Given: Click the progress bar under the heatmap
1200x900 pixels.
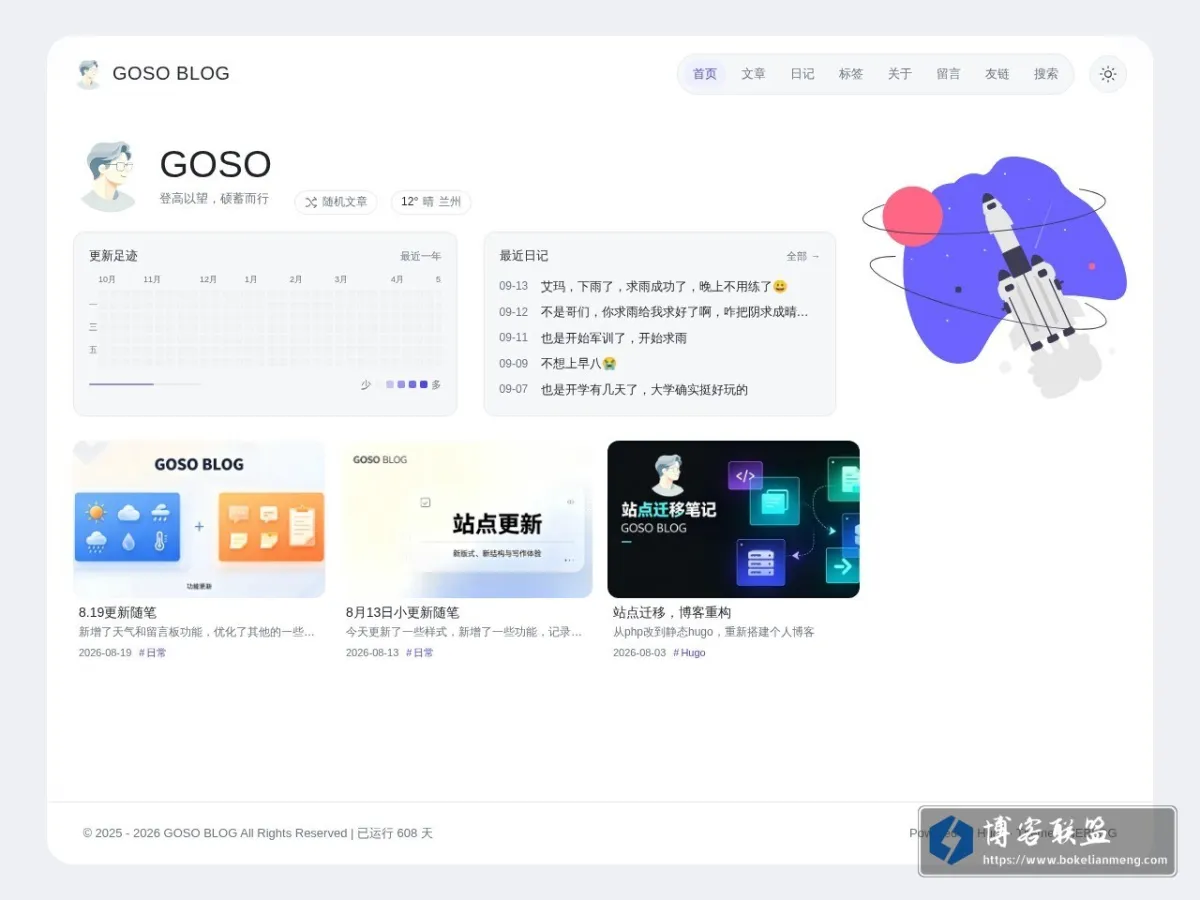Looking at the screenshot, I should pos(144,384).
